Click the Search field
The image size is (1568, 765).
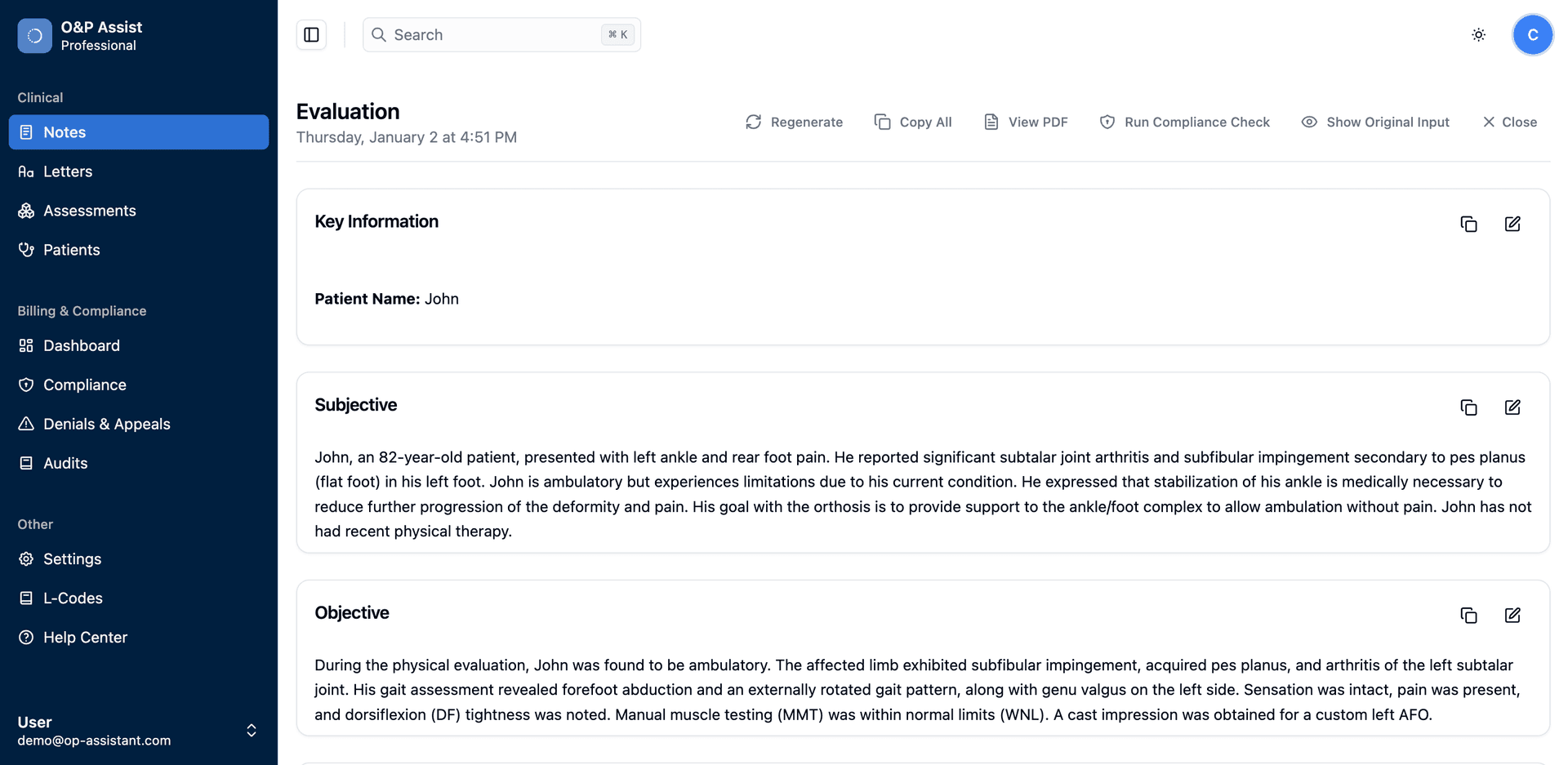pyautogui.click(x=501, y=35)
